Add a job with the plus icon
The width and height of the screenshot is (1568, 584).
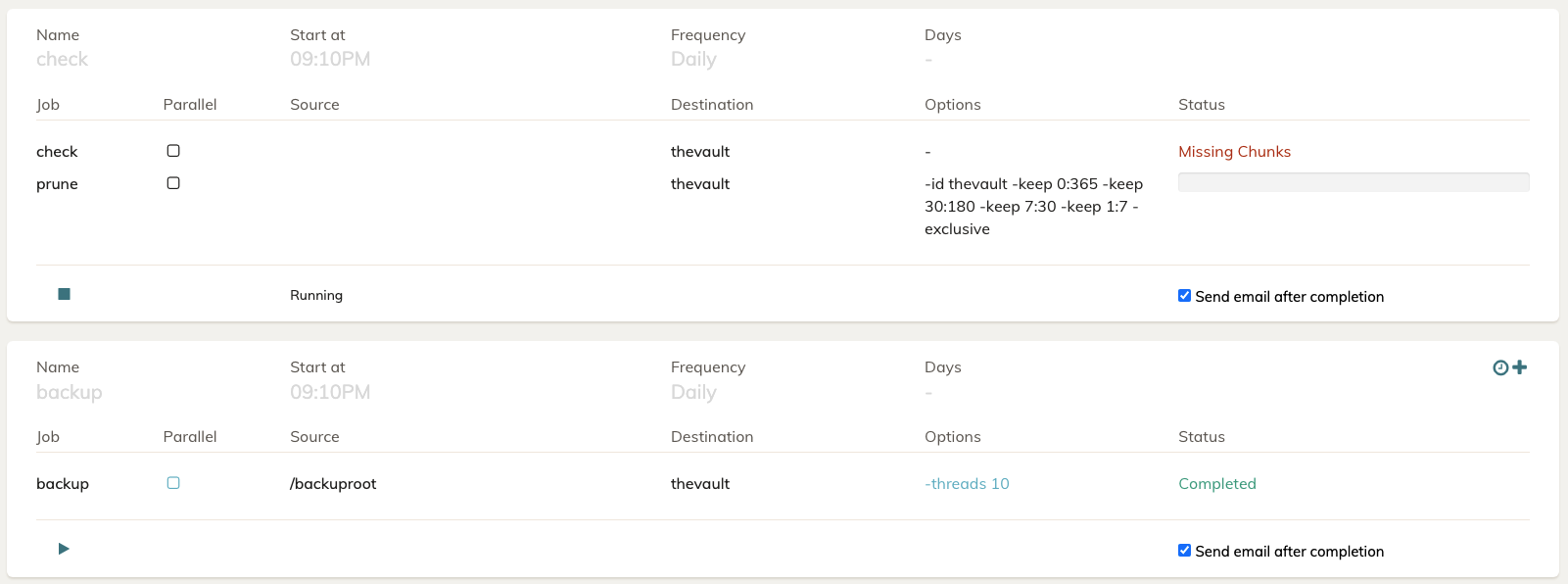(1520, 366)
